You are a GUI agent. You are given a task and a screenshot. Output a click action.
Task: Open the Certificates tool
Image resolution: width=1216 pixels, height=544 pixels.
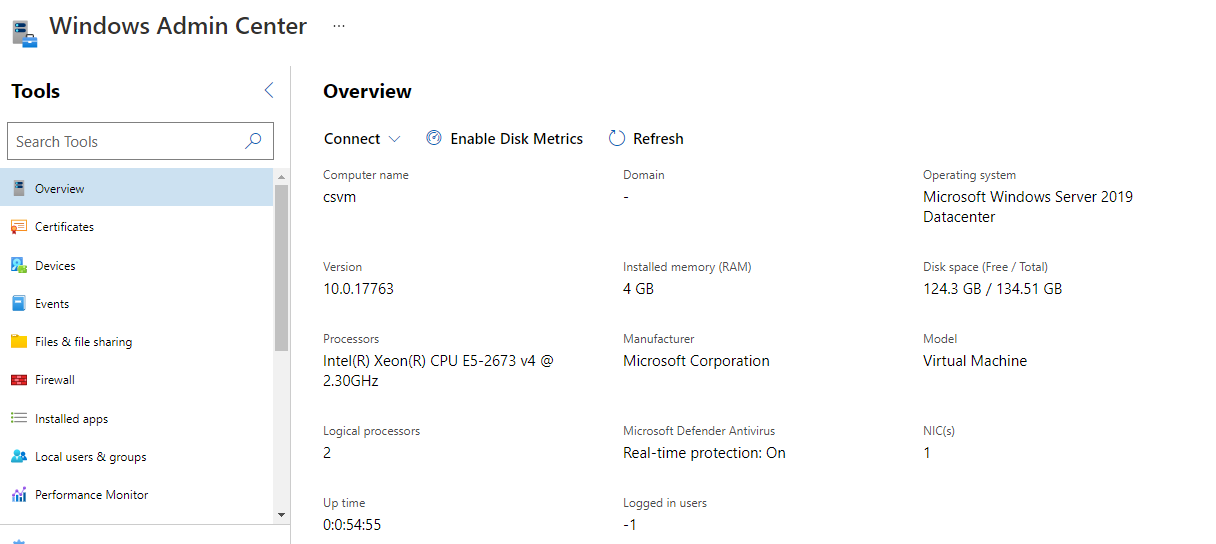[x=64, y=227]
